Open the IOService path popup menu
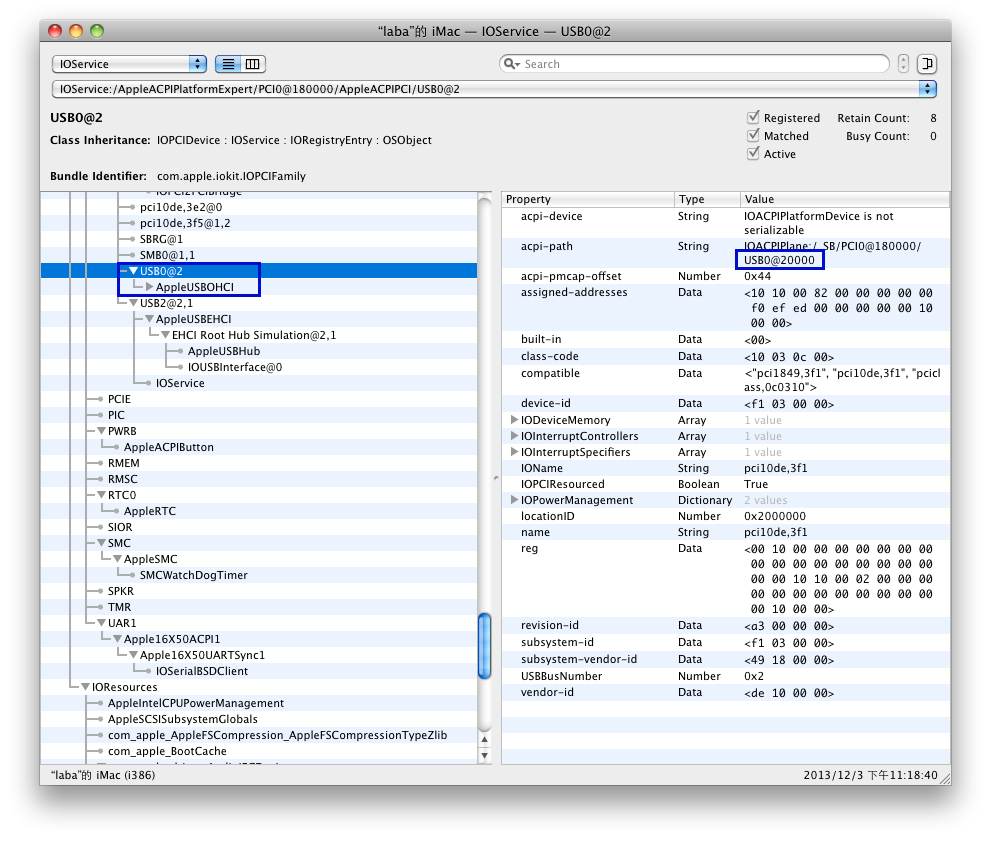This screenshot has height=845, width=991. pyautogui.click(x=494, y=89)
